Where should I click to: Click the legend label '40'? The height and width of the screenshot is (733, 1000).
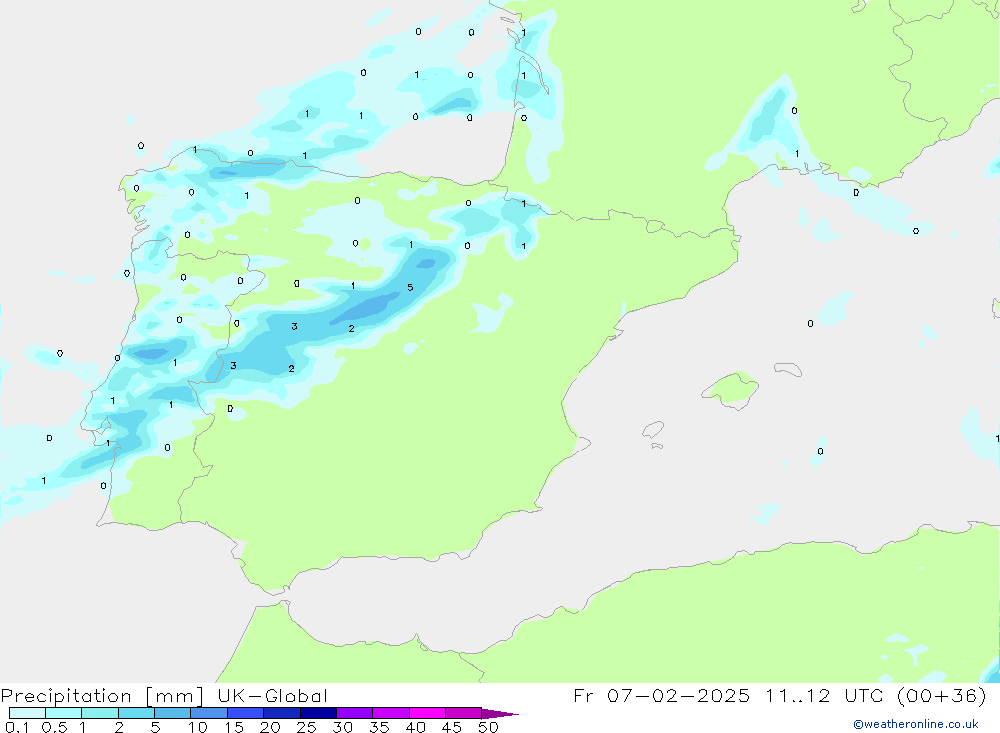coord(416,727)
